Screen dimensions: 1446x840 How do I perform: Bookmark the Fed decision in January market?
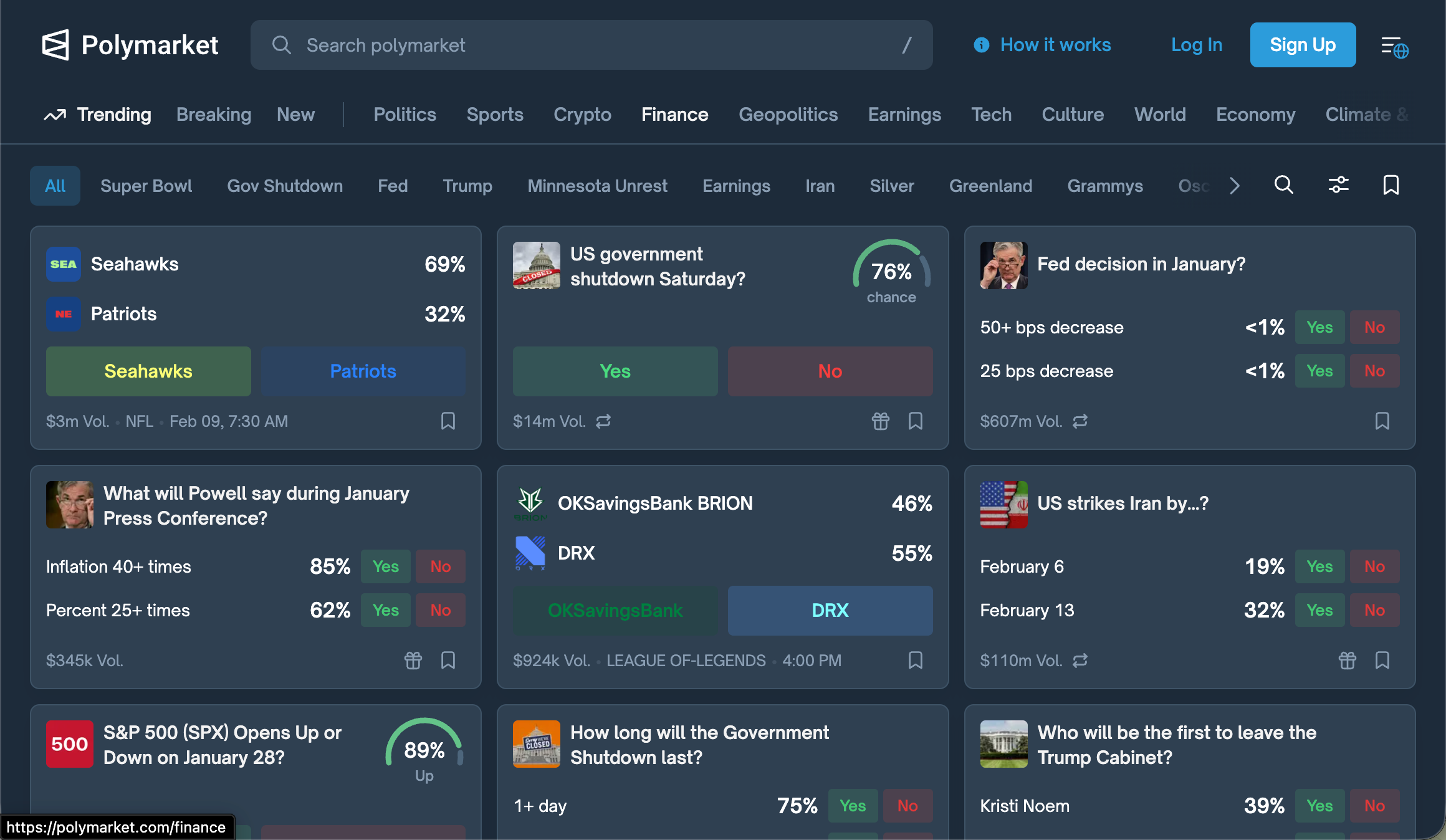click(1382, 421)
